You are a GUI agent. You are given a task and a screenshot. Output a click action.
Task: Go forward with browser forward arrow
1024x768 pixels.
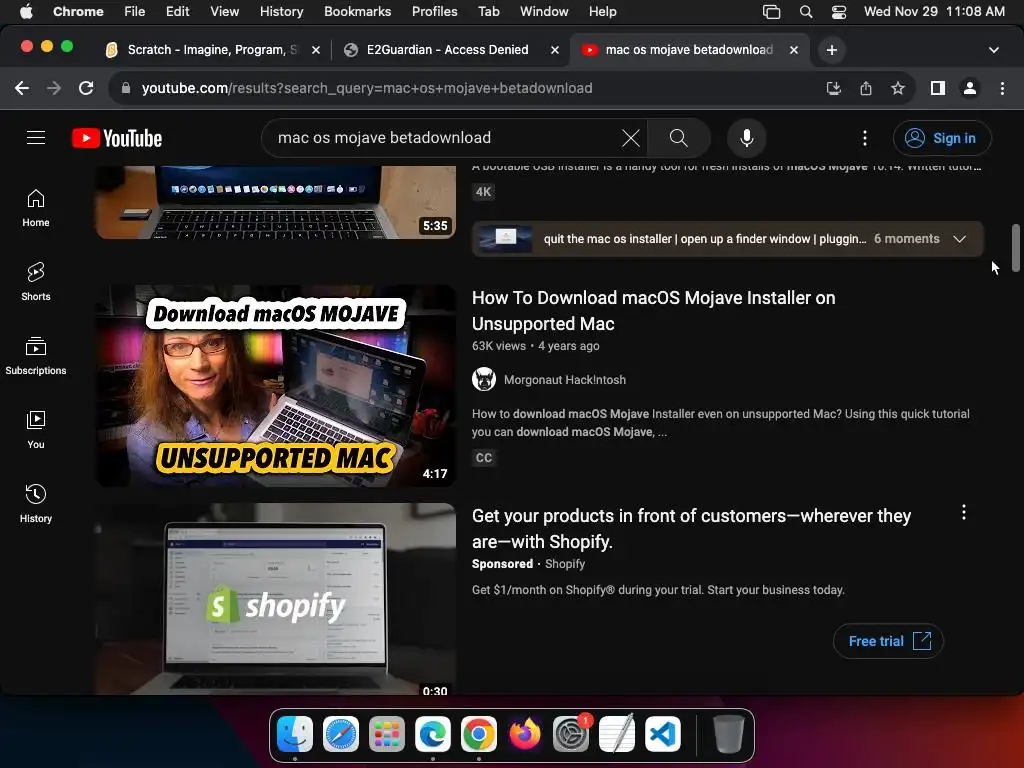point(54,88)
